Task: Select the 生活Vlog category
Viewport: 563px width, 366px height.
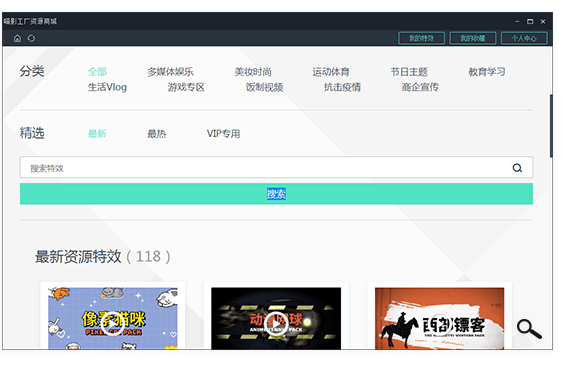Action: (x=107, y=87)
